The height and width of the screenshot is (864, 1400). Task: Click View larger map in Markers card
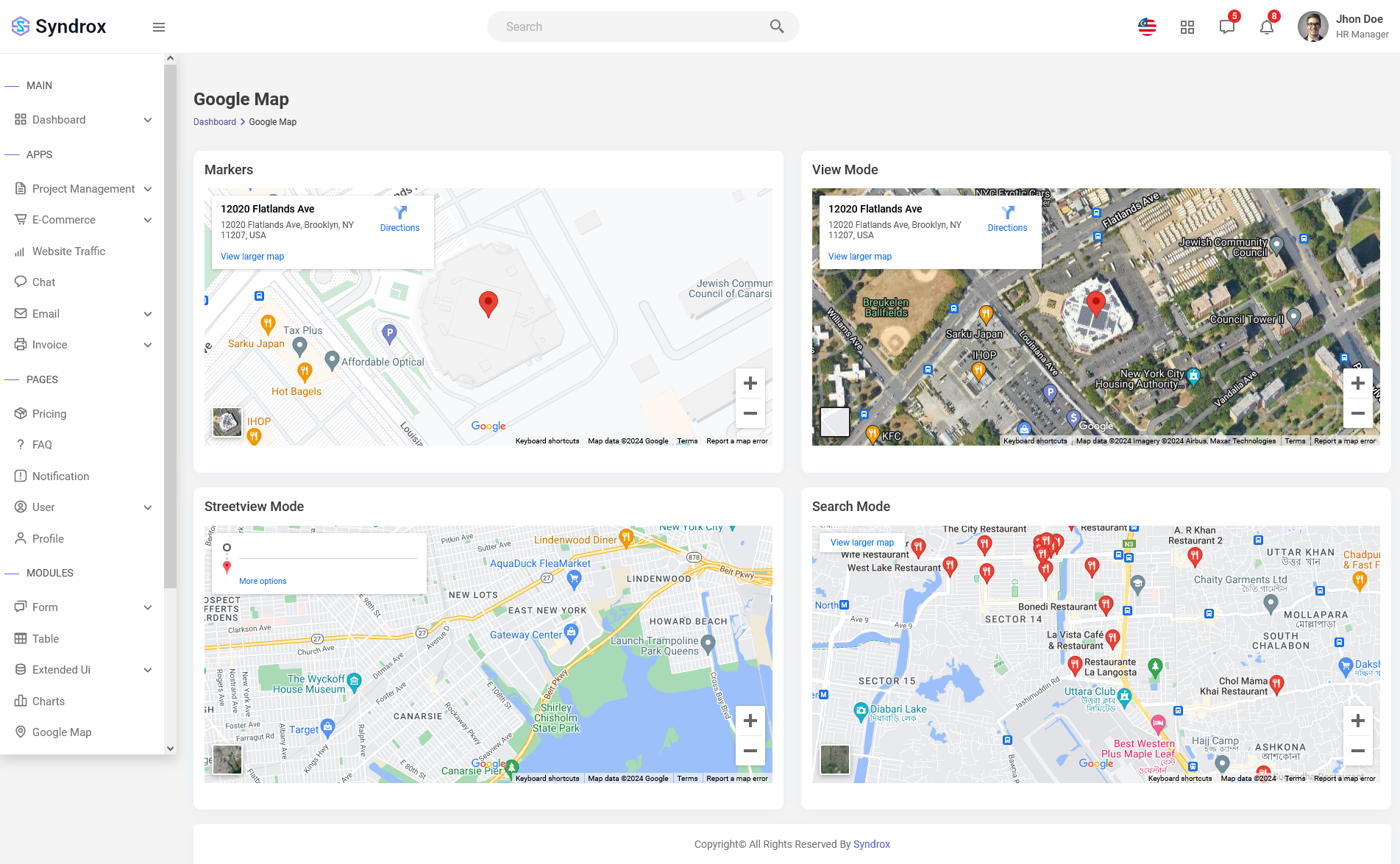(x=252, y=257)
